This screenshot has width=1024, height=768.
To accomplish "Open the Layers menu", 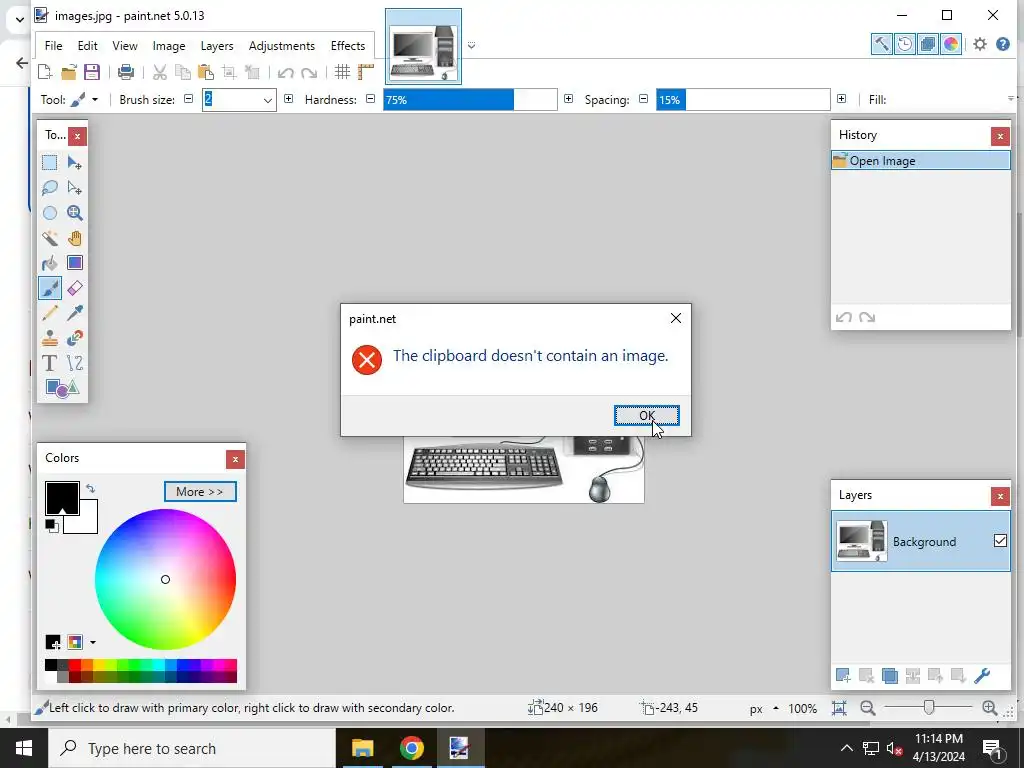I will (x=217, y=46).
